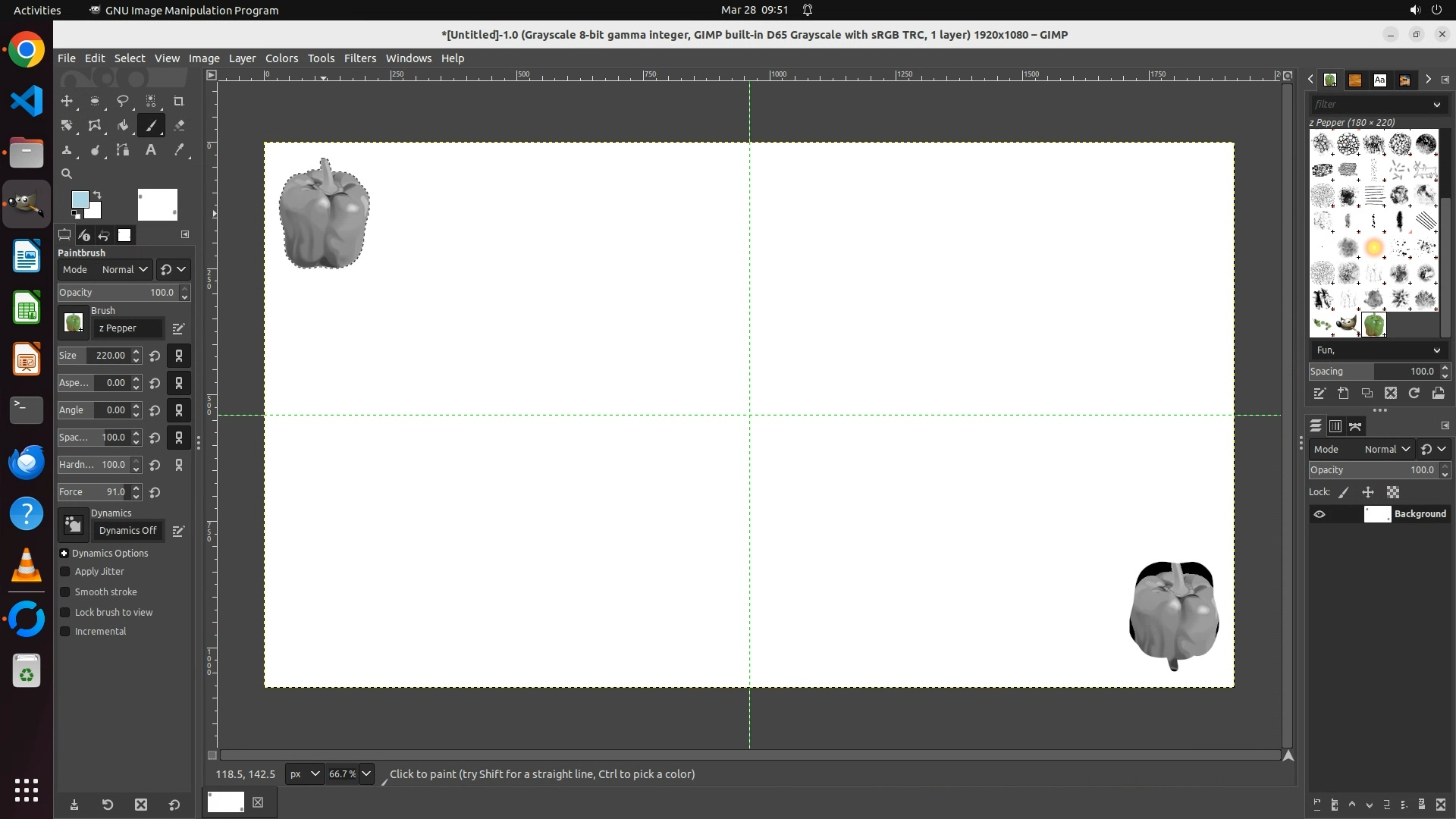The width and height of the screenshot is (1456, 819).
Task: Enable the Apply Jitter checkbox
Action: [x=65, y=572]
